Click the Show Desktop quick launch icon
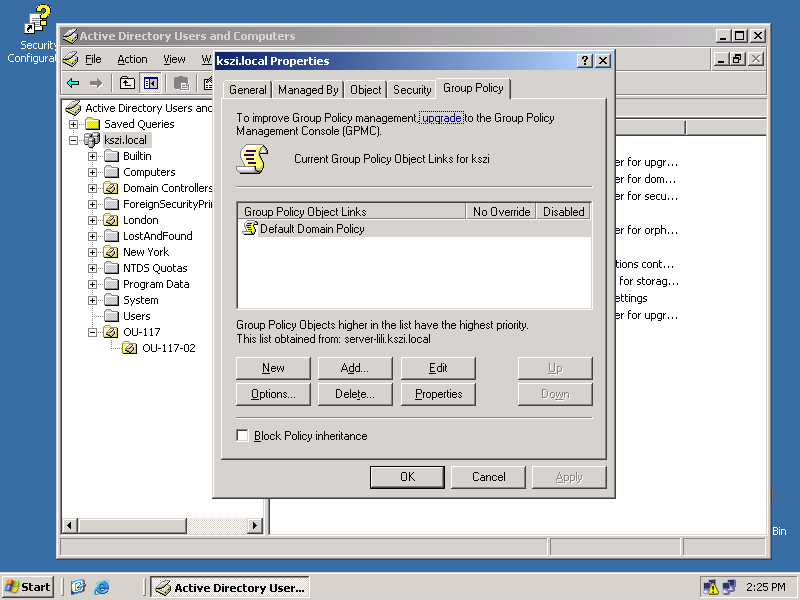Viewport: 800px width, 600px height. [x=78, y=587]
